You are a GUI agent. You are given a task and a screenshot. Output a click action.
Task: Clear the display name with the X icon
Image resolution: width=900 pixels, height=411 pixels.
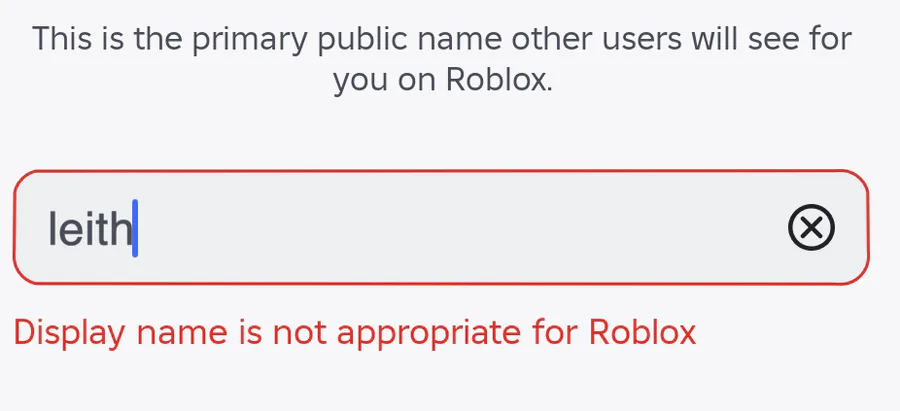tap(811, 227)
